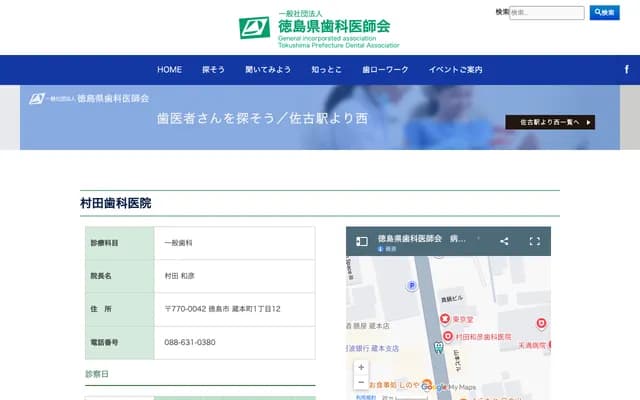Click the green association logo emblem
Viewport: 640px width, 400px height.
coord(254,28)
